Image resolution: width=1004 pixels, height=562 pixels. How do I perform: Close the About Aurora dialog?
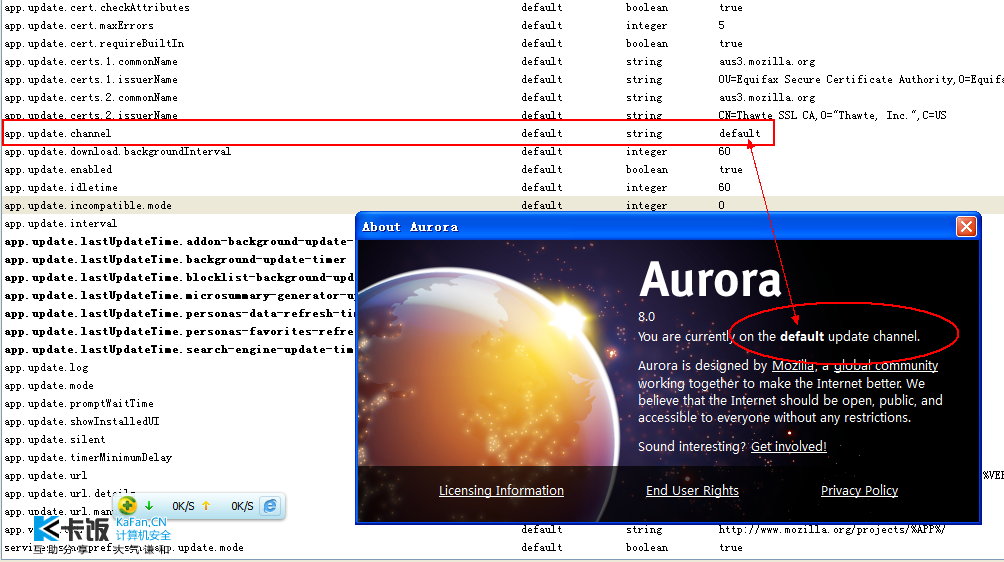click(966, 227)
